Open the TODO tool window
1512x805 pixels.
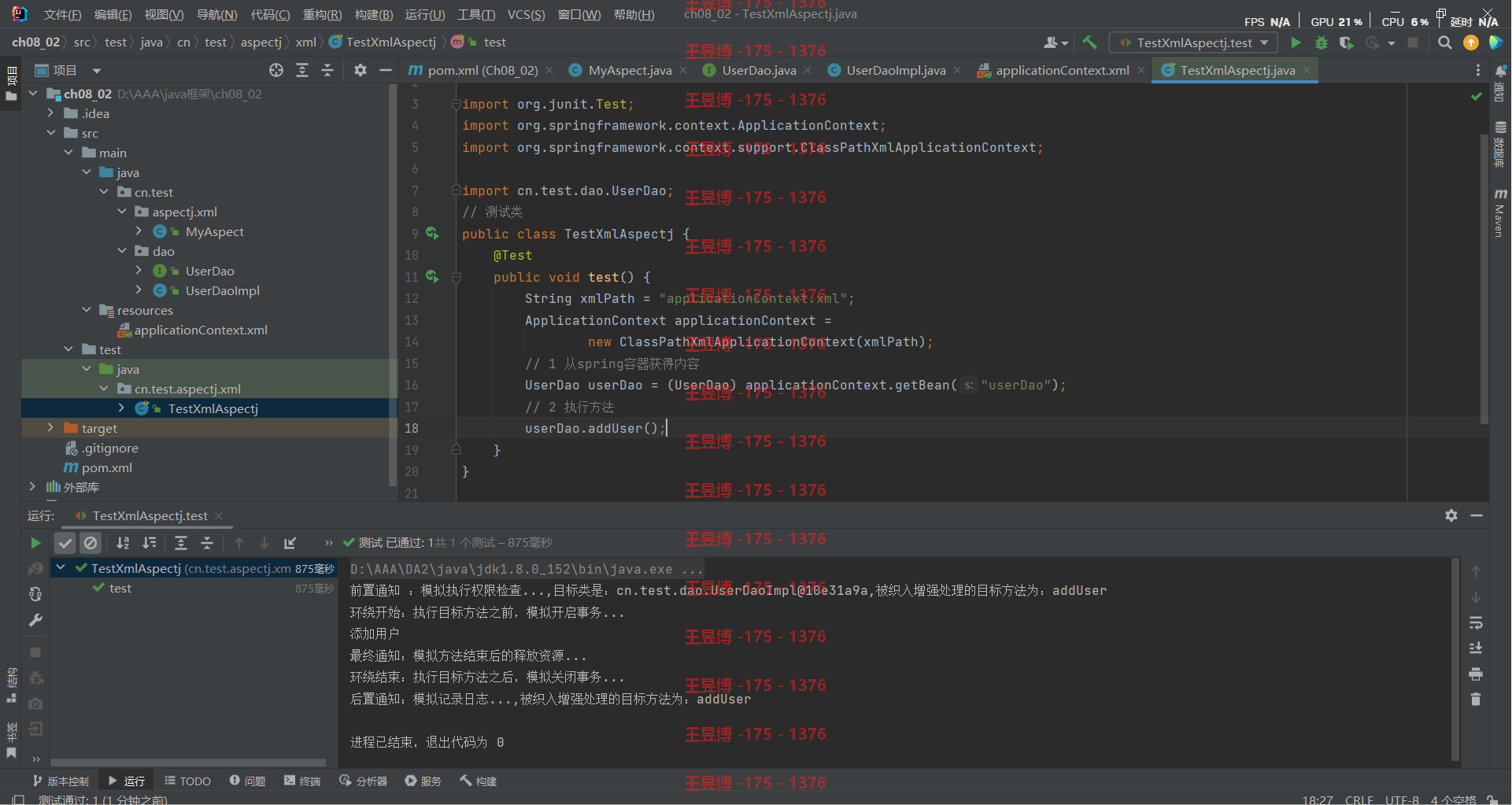(188, 781)
